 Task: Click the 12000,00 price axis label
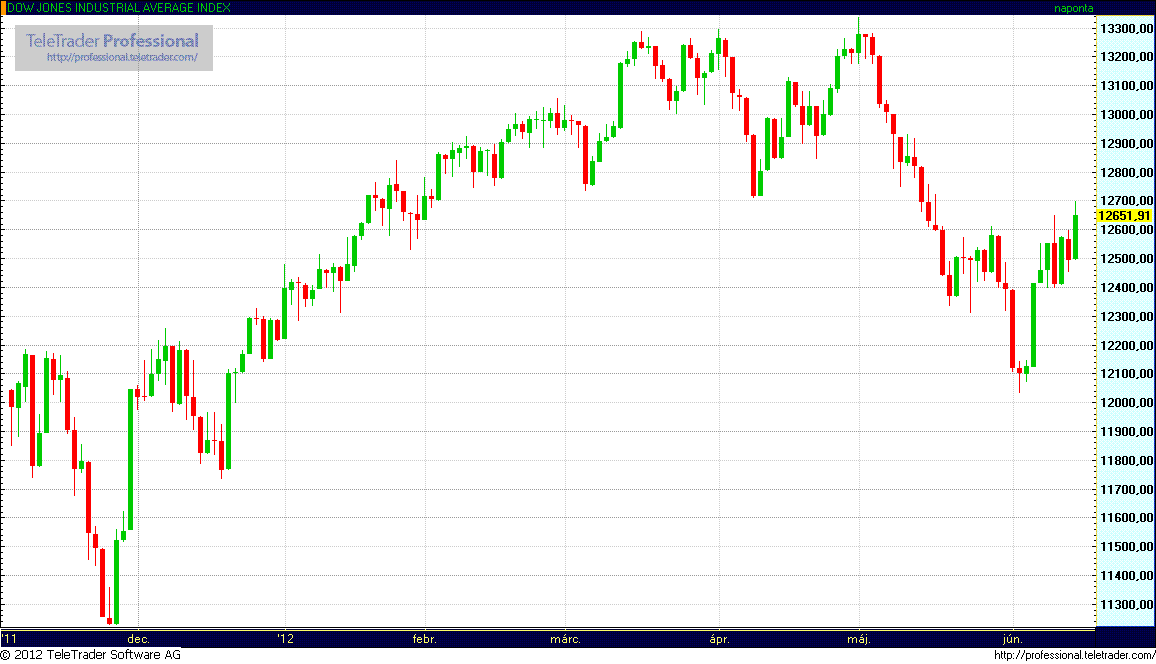coord(1126,403)
